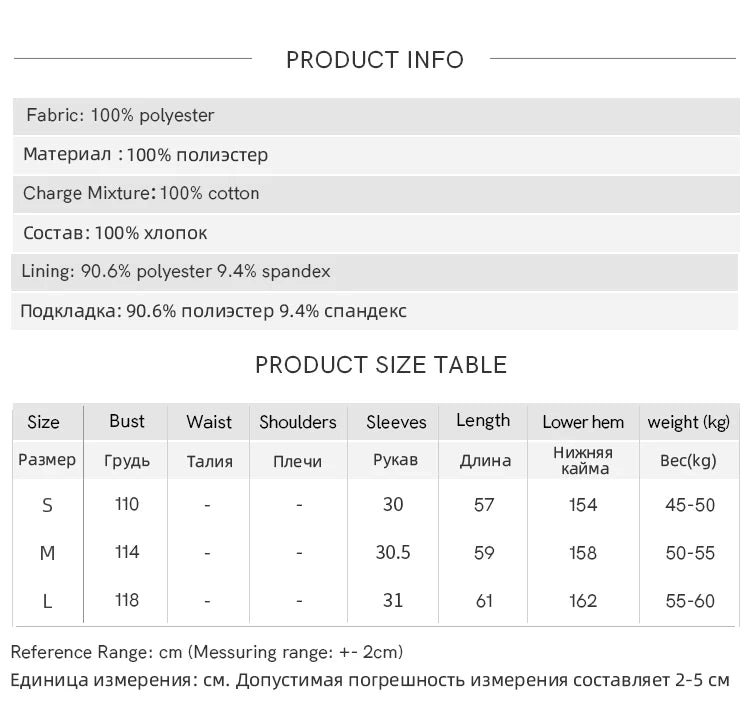This screenshot has height=726, width=750.
Task: Select bust value 118 for size L
Action: click(x=127, y=600)
